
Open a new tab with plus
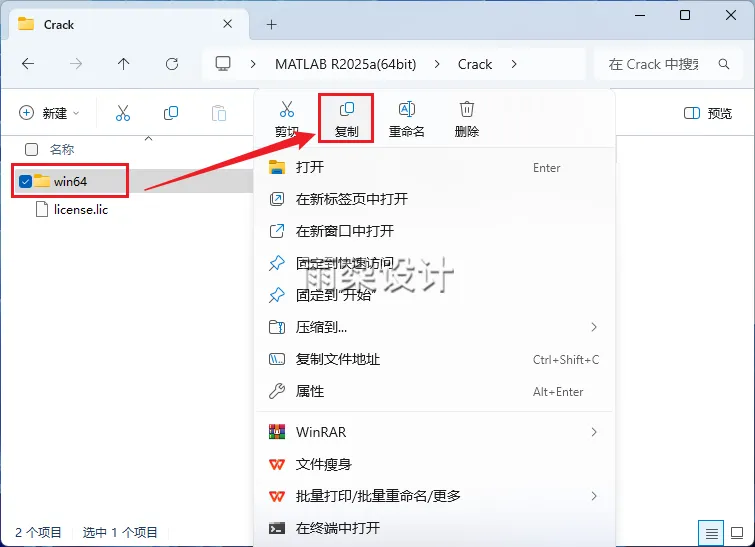tap(272, 25)
